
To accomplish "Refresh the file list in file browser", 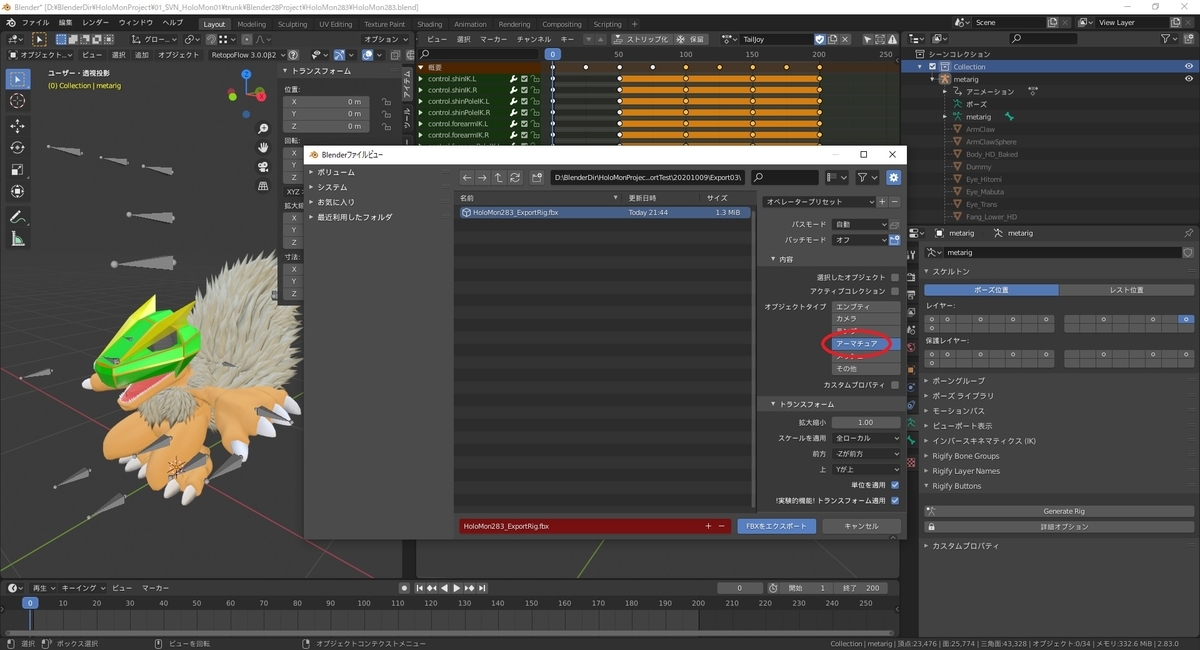I will [x=515, y=177].
